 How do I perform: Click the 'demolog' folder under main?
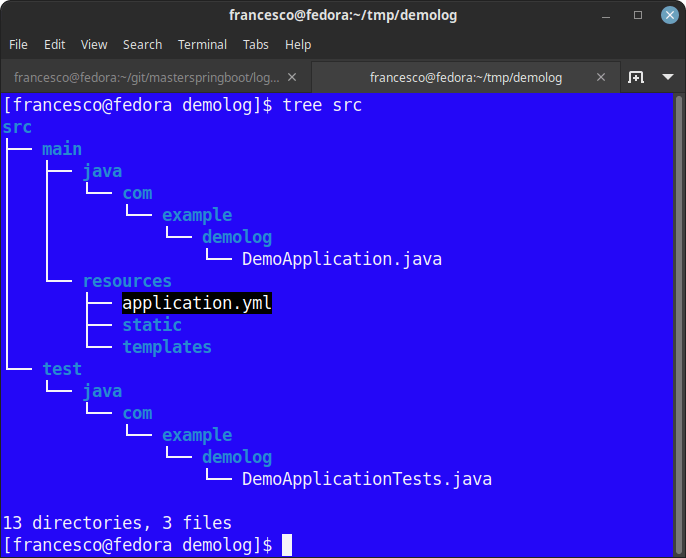[237, 237]
